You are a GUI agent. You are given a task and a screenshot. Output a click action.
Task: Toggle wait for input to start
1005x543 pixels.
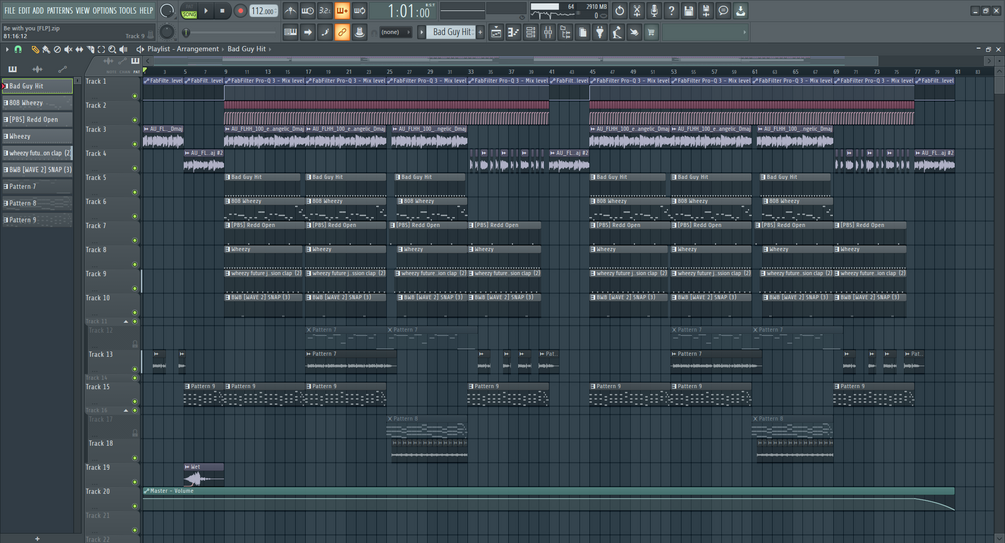click(308, 11)
